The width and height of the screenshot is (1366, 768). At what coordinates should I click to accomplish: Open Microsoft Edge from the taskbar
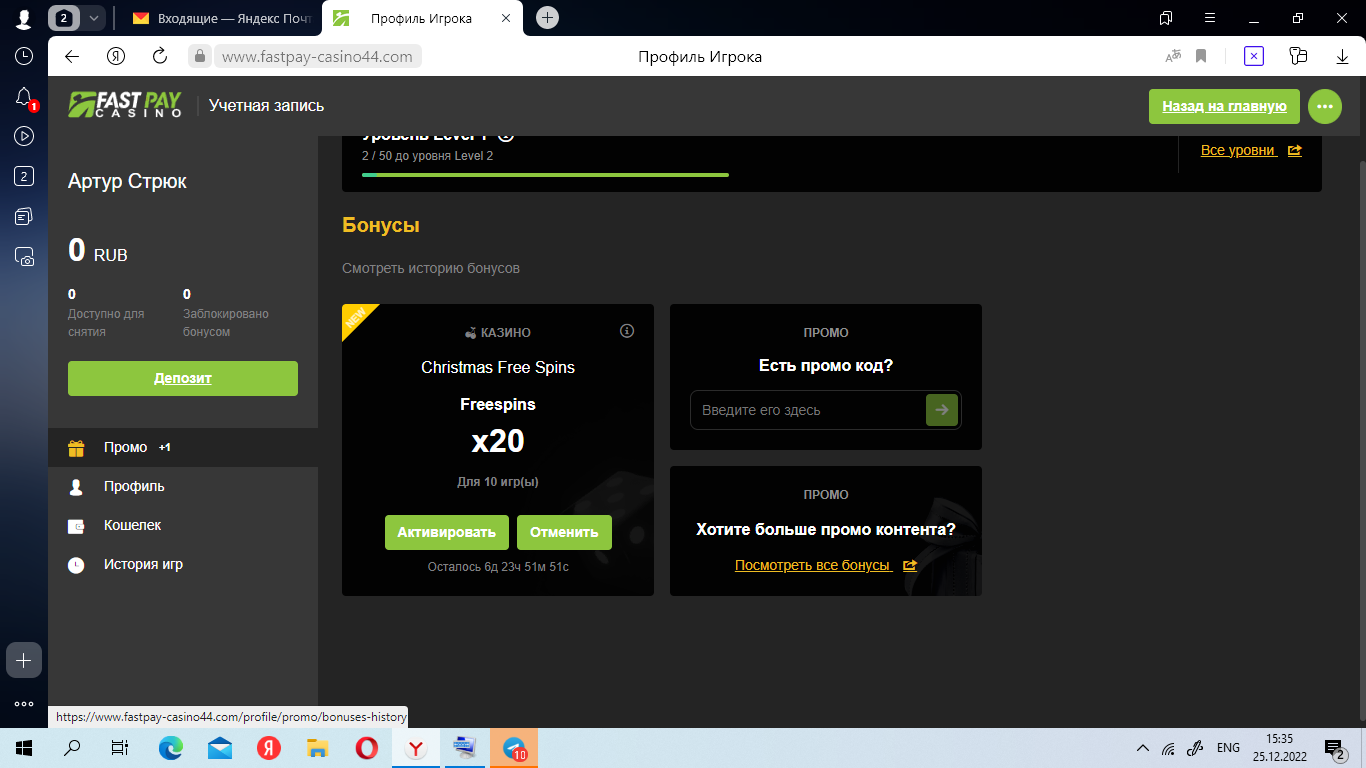(171, 748)
